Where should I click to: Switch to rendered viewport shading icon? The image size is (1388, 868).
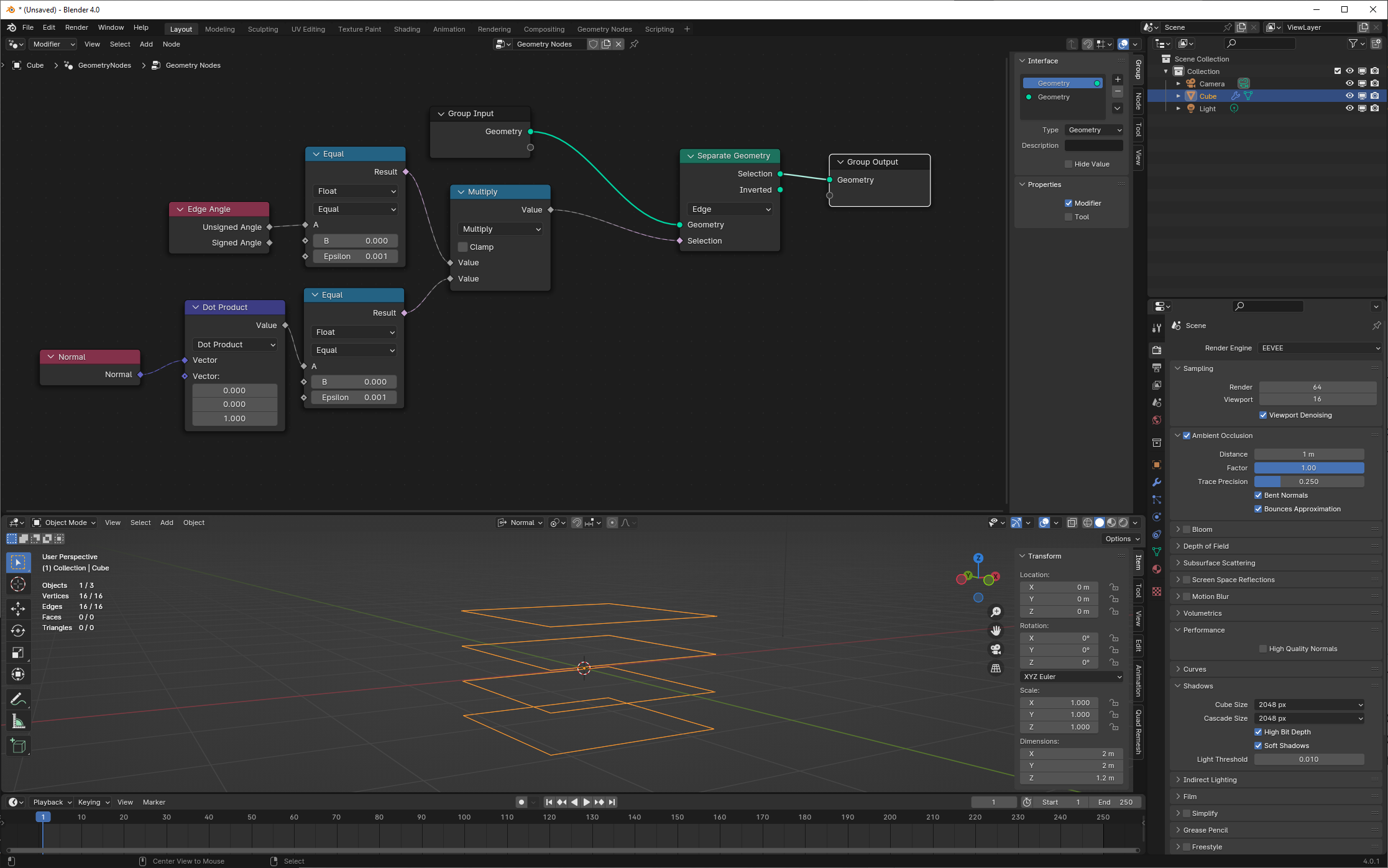[x=1123, y=523]
